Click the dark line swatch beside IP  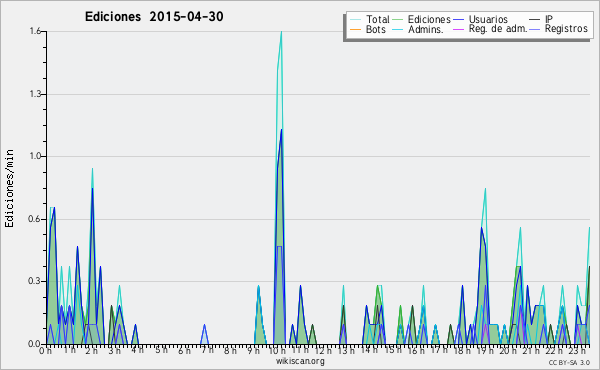535,20
